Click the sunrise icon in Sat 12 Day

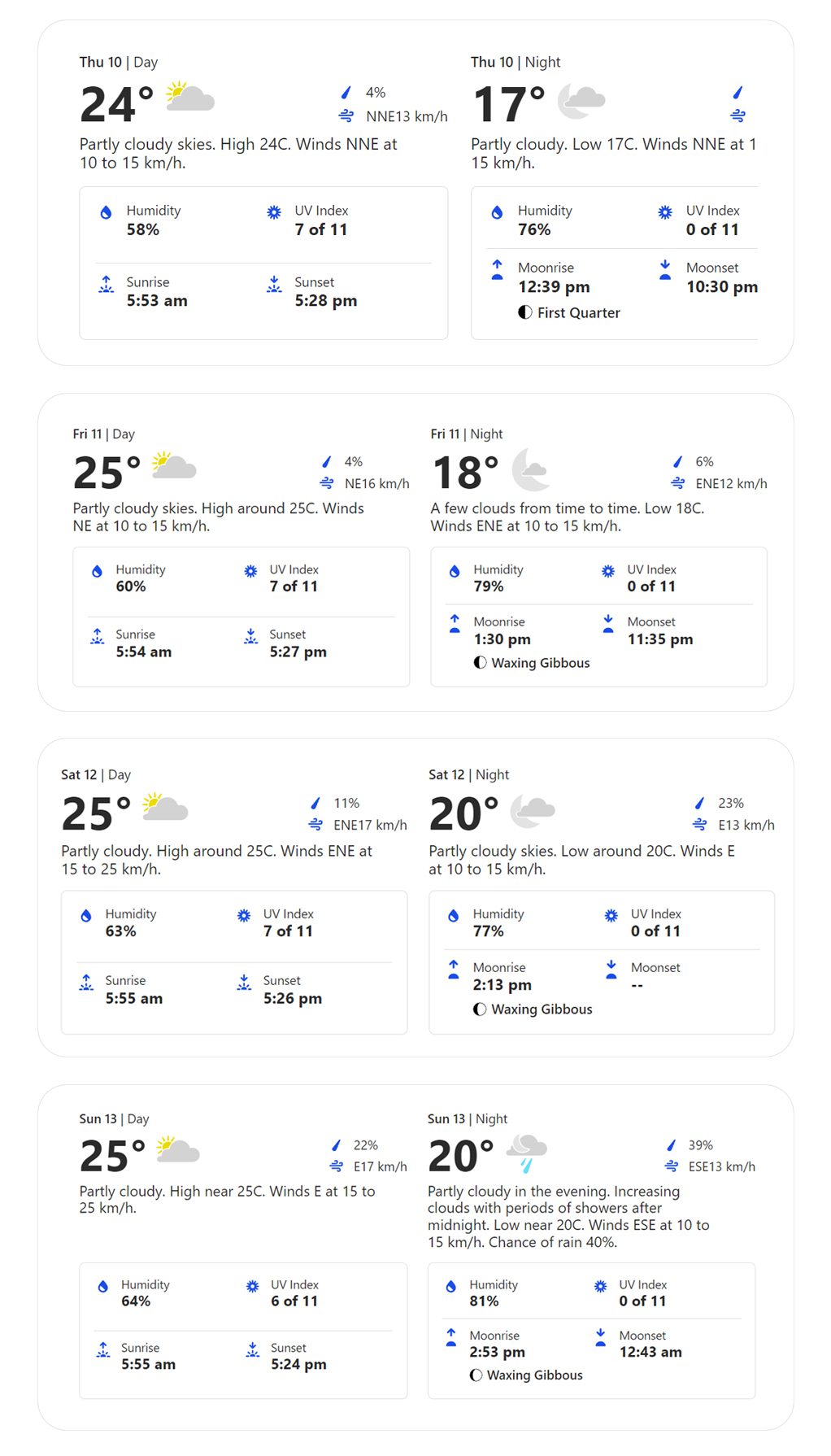pyautogui.click(x=86, y=983)
